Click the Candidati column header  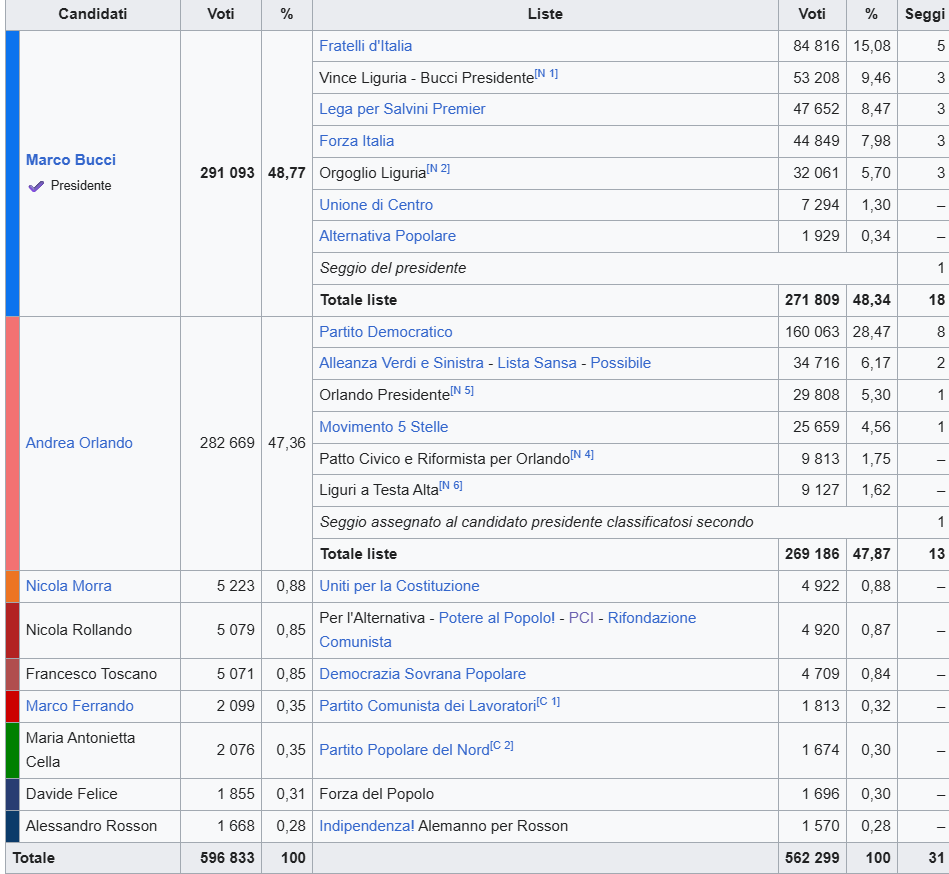(93, 14)
